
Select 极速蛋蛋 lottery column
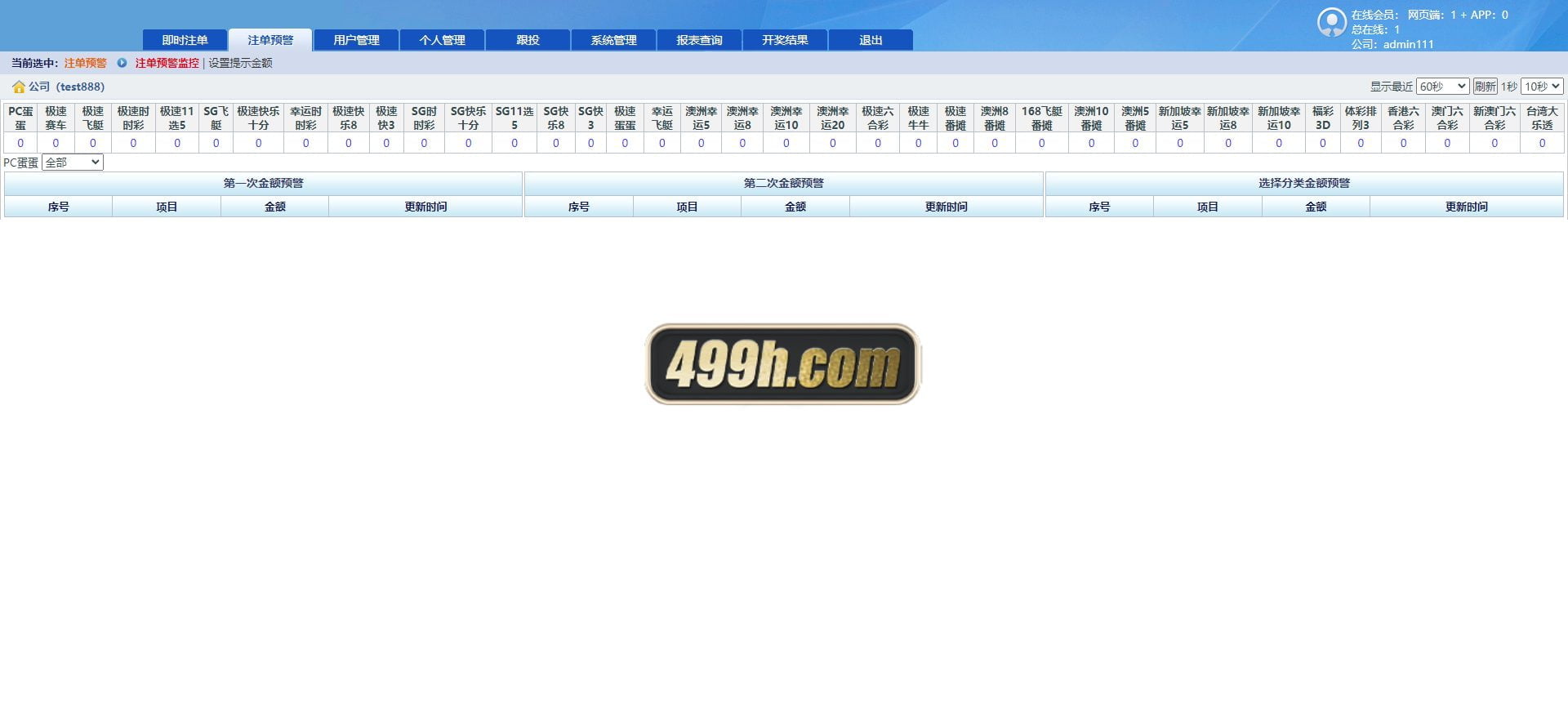625,118
